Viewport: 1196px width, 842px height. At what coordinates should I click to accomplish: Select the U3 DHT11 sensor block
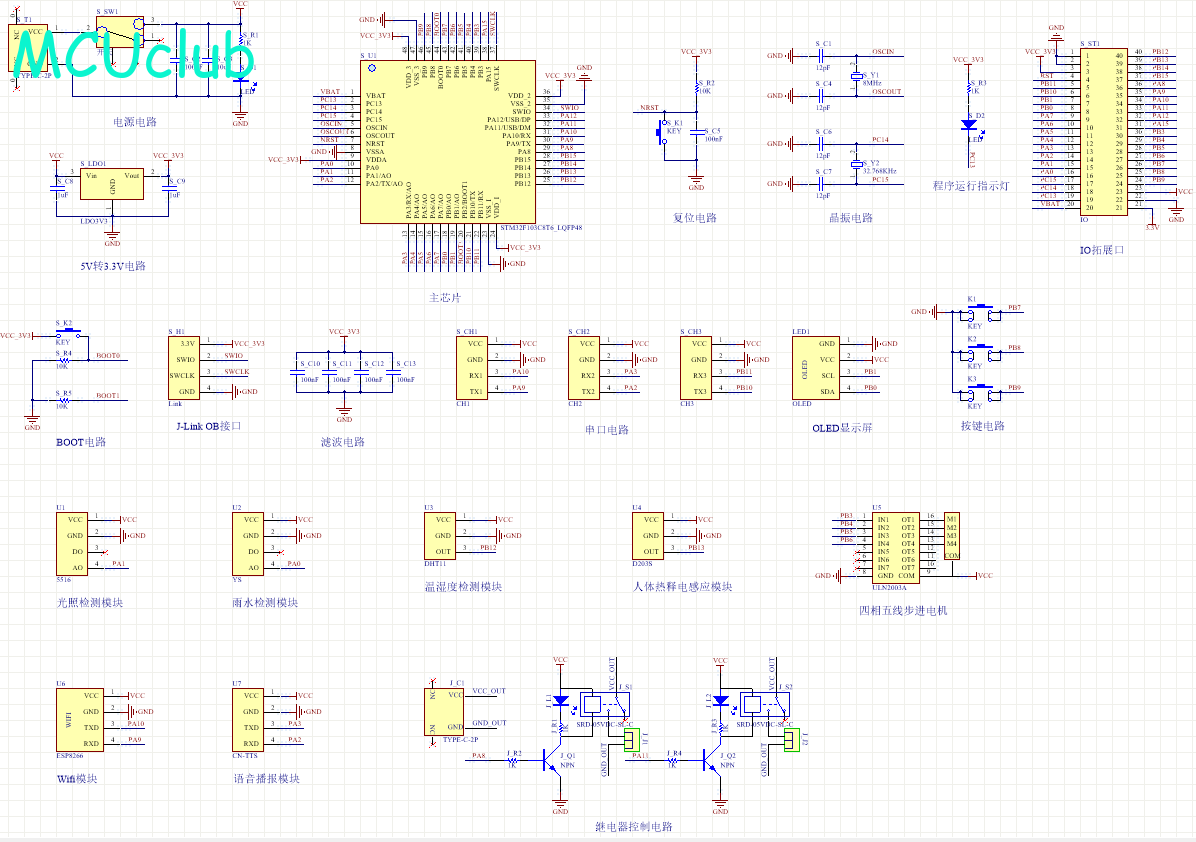440,536
